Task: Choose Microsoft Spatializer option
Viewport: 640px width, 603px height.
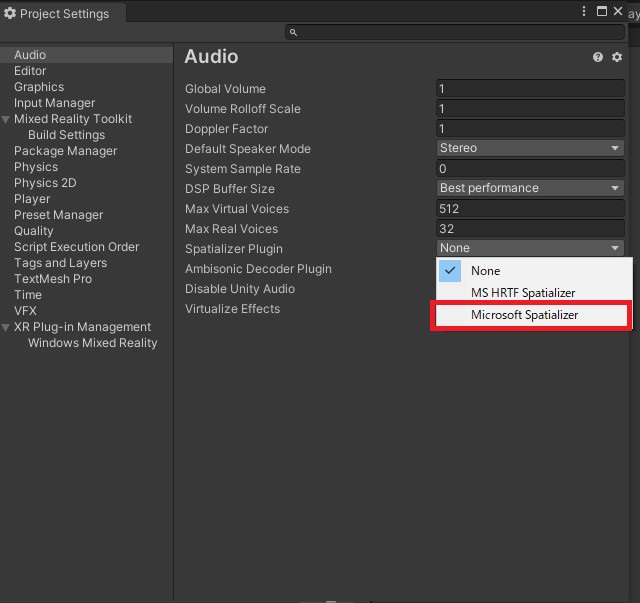Action: [531, 315]
